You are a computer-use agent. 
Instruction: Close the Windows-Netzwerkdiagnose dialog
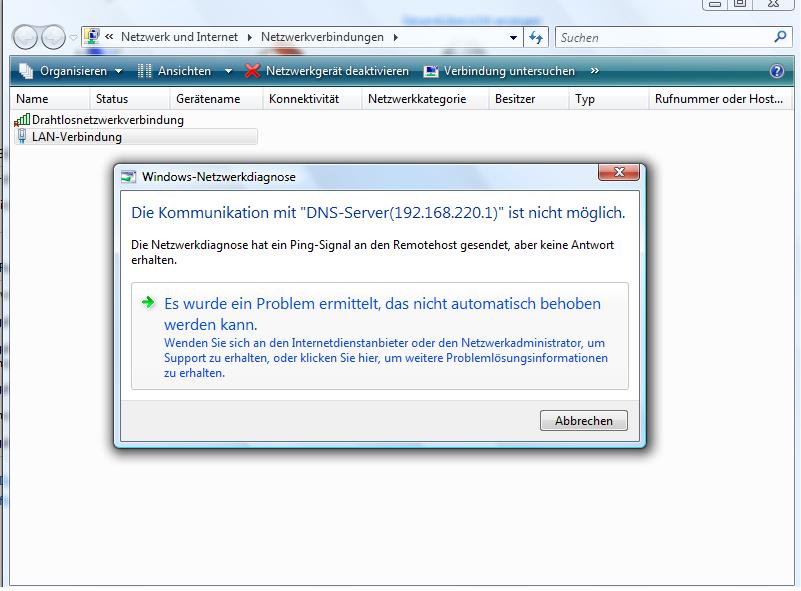619,172
